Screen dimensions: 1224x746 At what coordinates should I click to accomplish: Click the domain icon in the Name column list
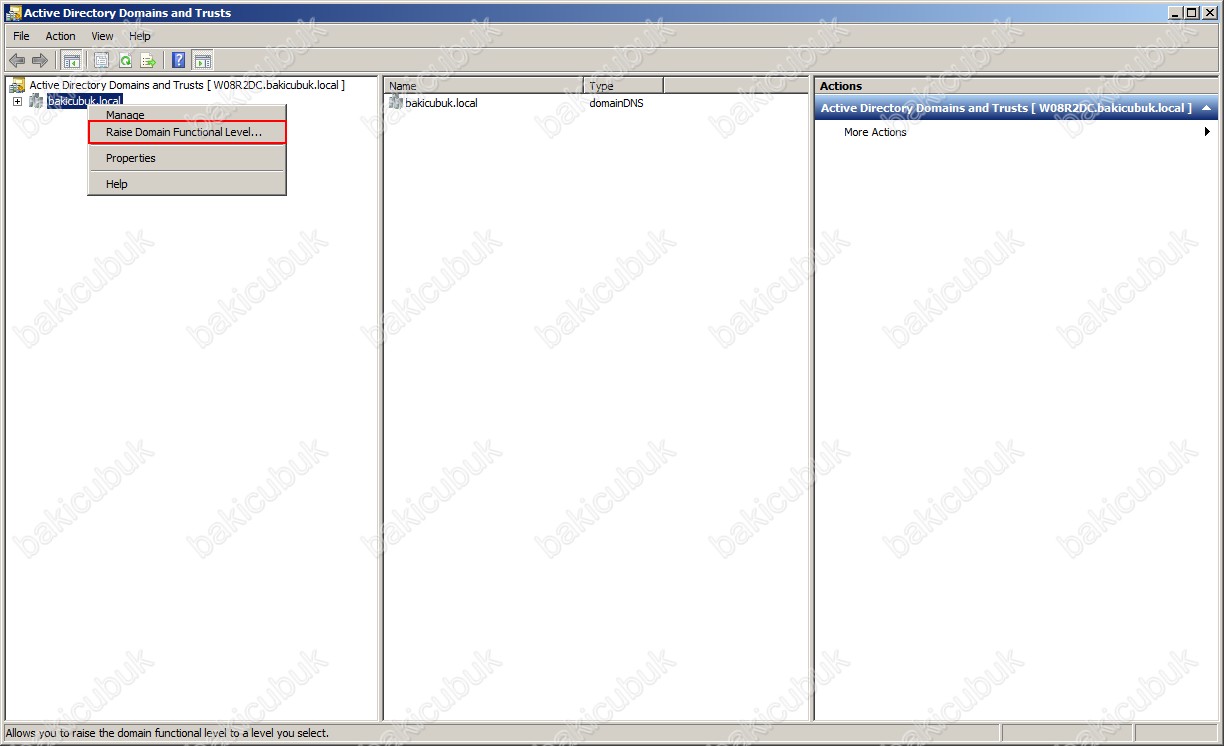click(x=396, y=103)
